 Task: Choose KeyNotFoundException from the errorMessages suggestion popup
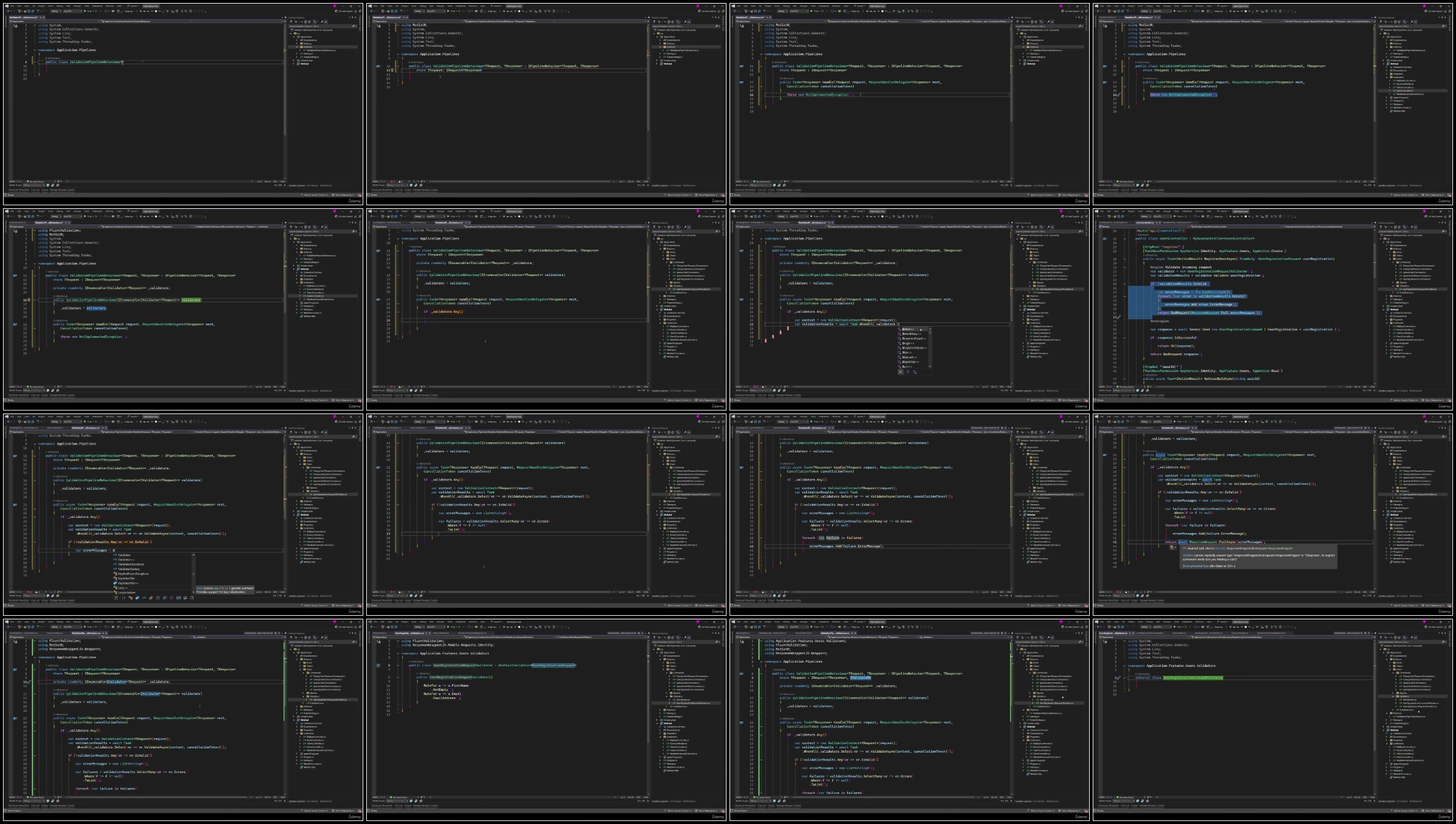point(133,574)
